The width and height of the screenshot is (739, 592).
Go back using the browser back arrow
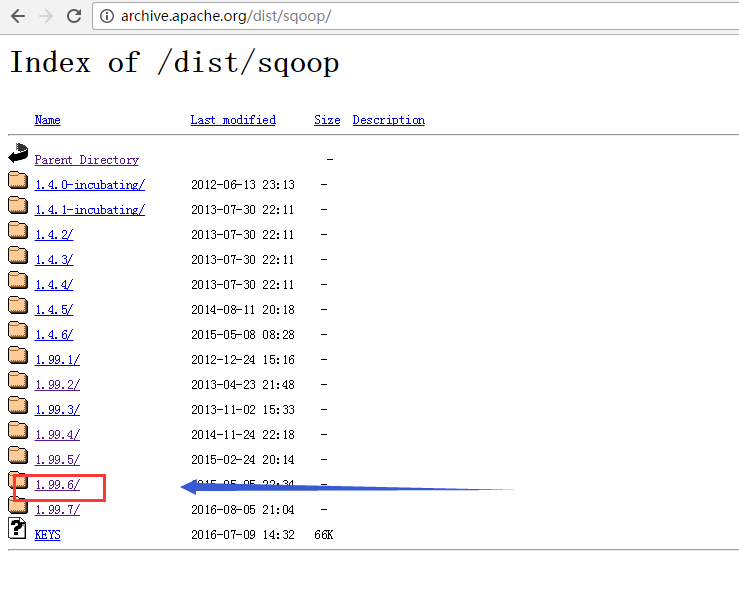tap(18, 16)
